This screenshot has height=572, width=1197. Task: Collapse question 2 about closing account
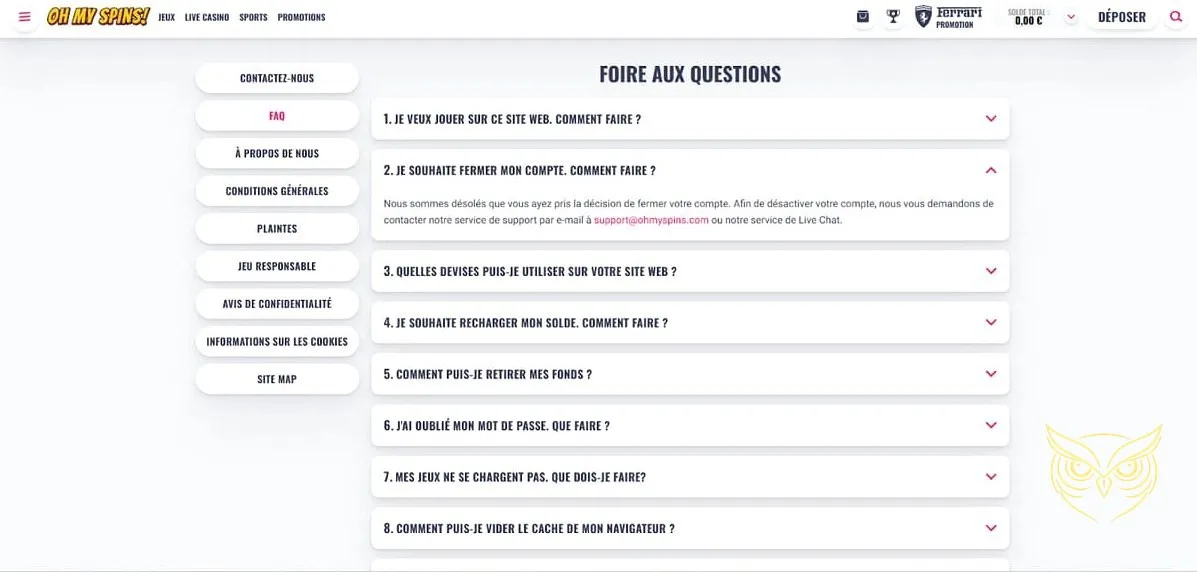tap(991, 170)
